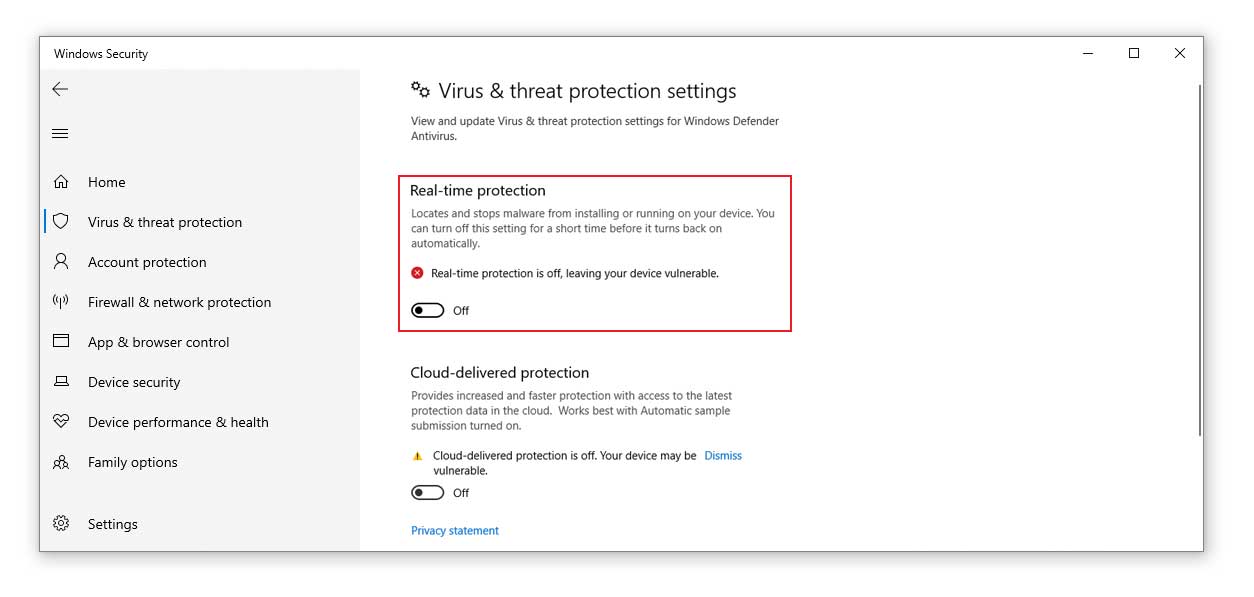The height and width of the screenshot is (597, 1254).
Task: Open Family options people icon
Action: click(x=61, y=462)
